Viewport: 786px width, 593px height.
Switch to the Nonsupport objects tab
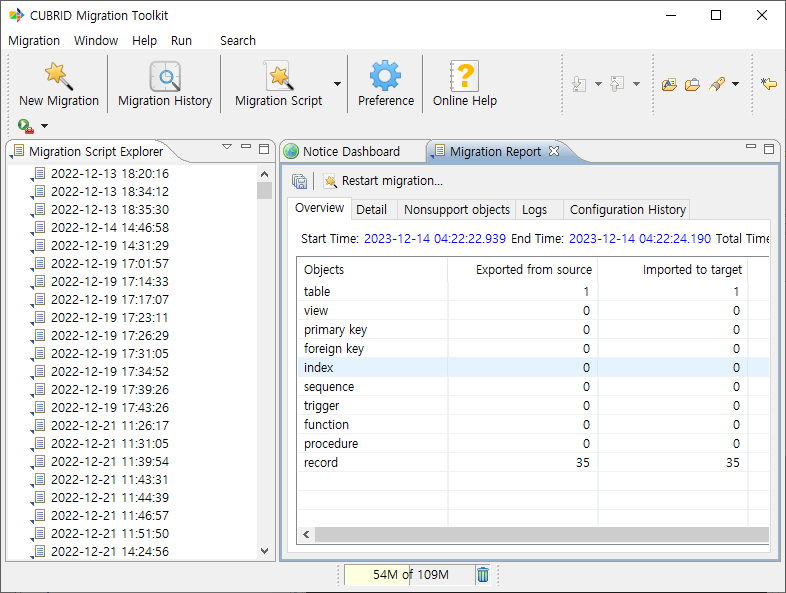pos(456,209)
